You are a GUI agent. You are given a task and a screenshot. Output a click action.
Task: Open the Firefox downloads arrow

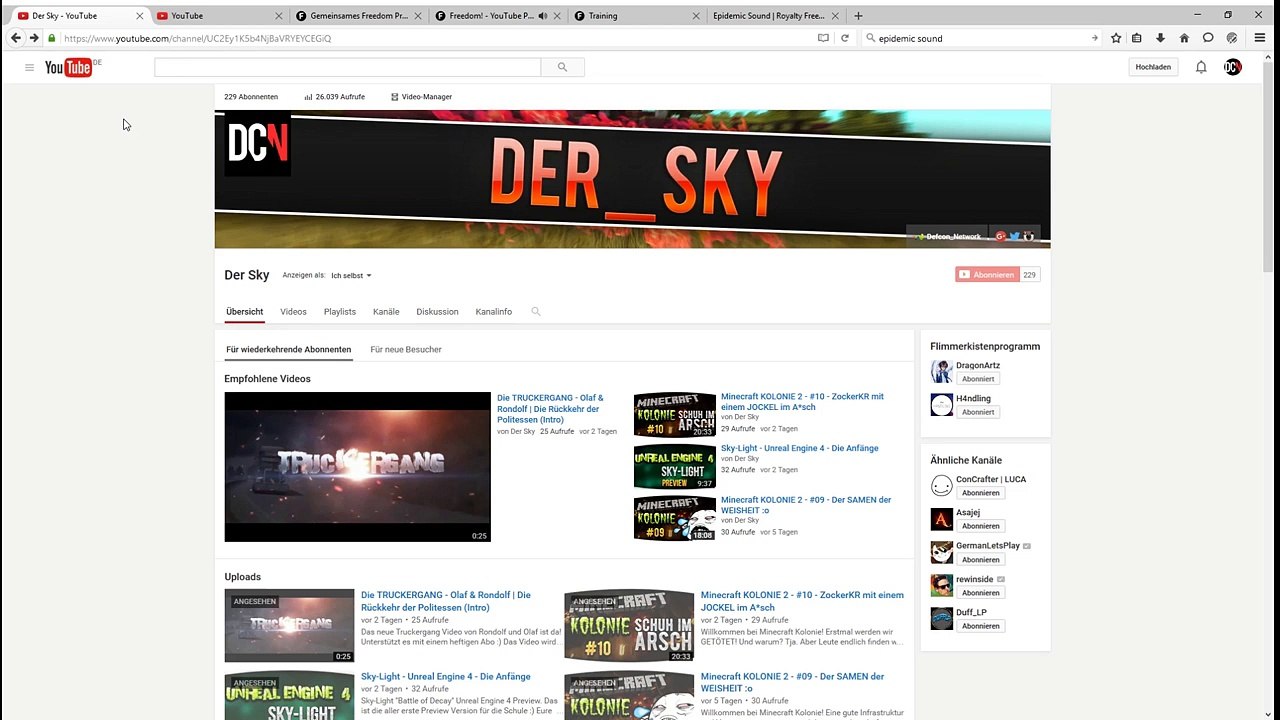click(1160, 38)
